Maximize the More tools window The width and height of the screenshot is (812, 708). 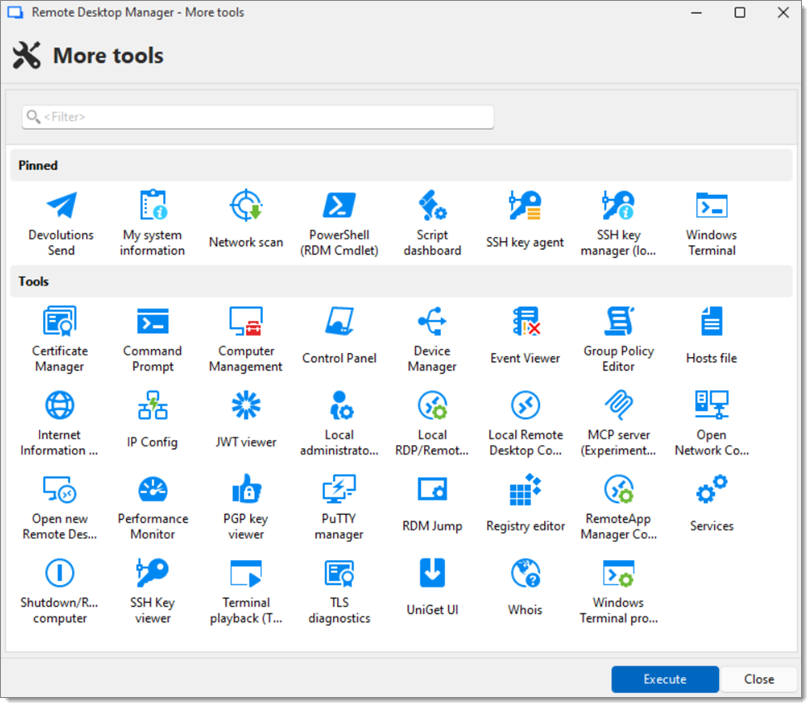coord(740,13)
